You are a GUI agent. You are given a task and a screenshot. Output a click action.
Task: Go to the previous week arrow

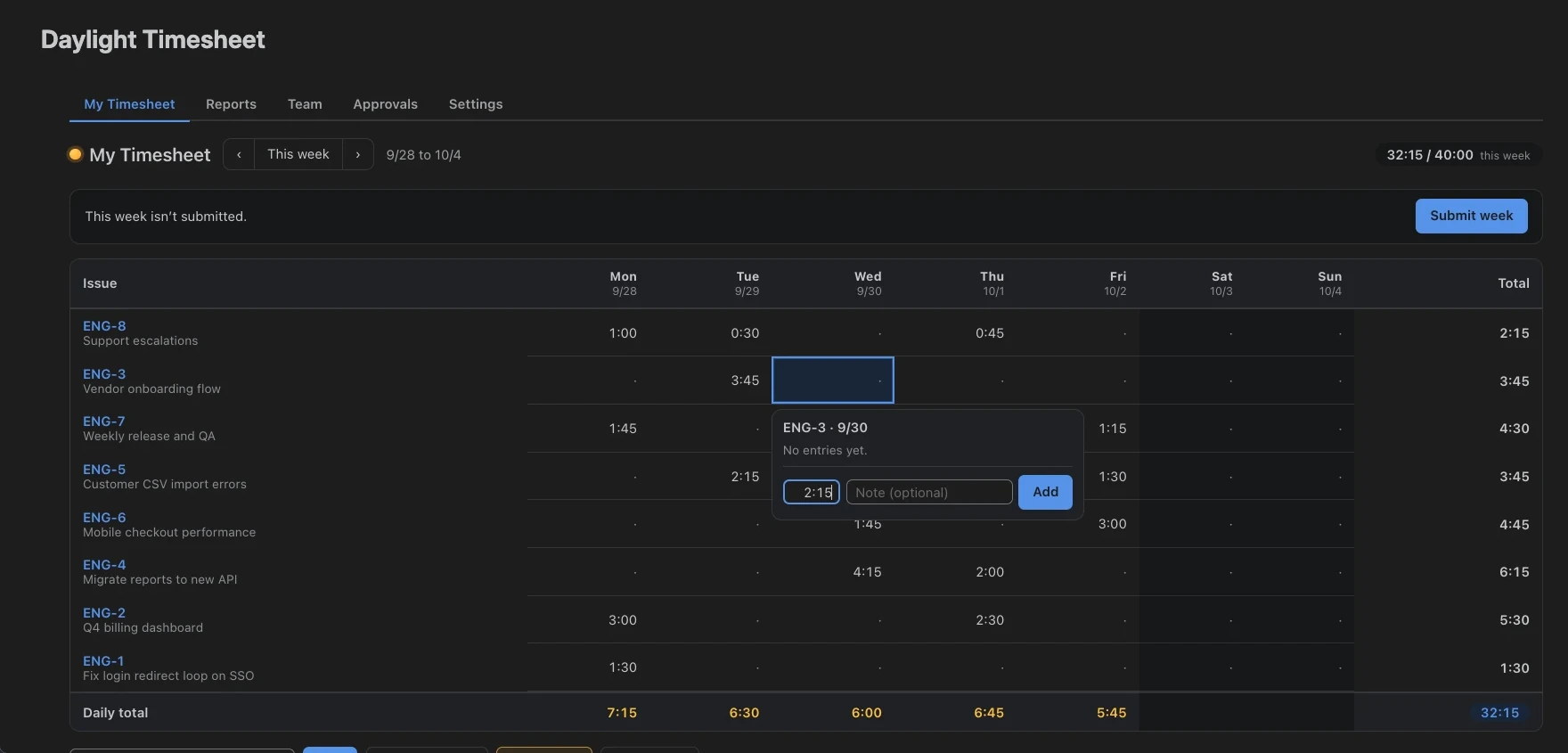point(239,154)
